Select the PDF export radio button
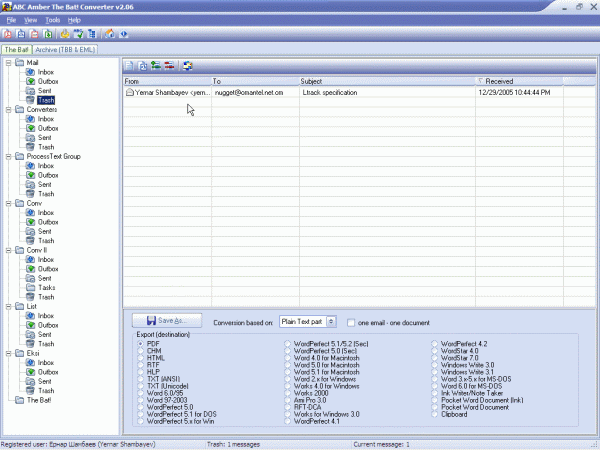Screen dimensions: 600x450 click(x=140, y=344)
